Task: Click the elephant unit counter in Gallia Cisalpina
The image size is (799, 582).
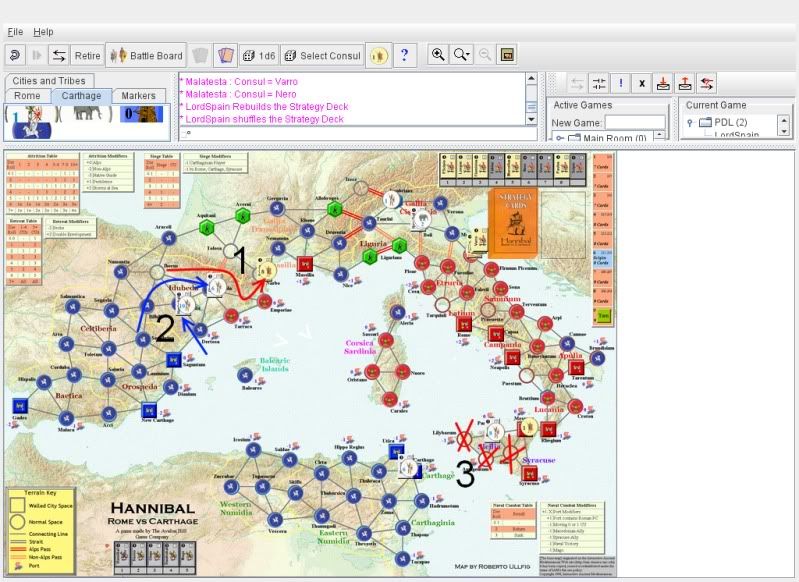Action: 422,220
